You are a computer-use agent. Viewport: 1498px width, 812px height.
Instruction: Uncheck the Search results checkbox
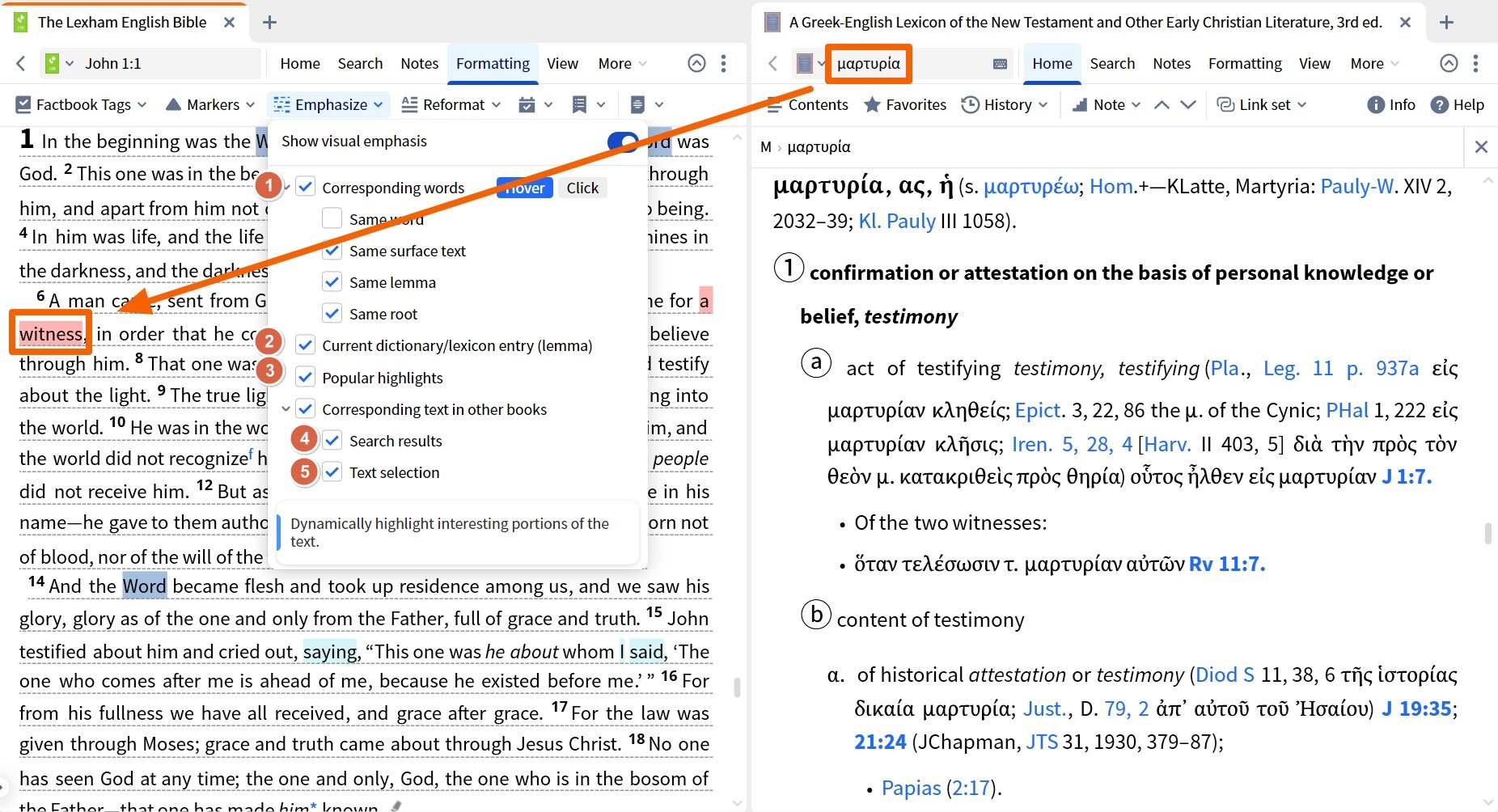tap(332, 440)
